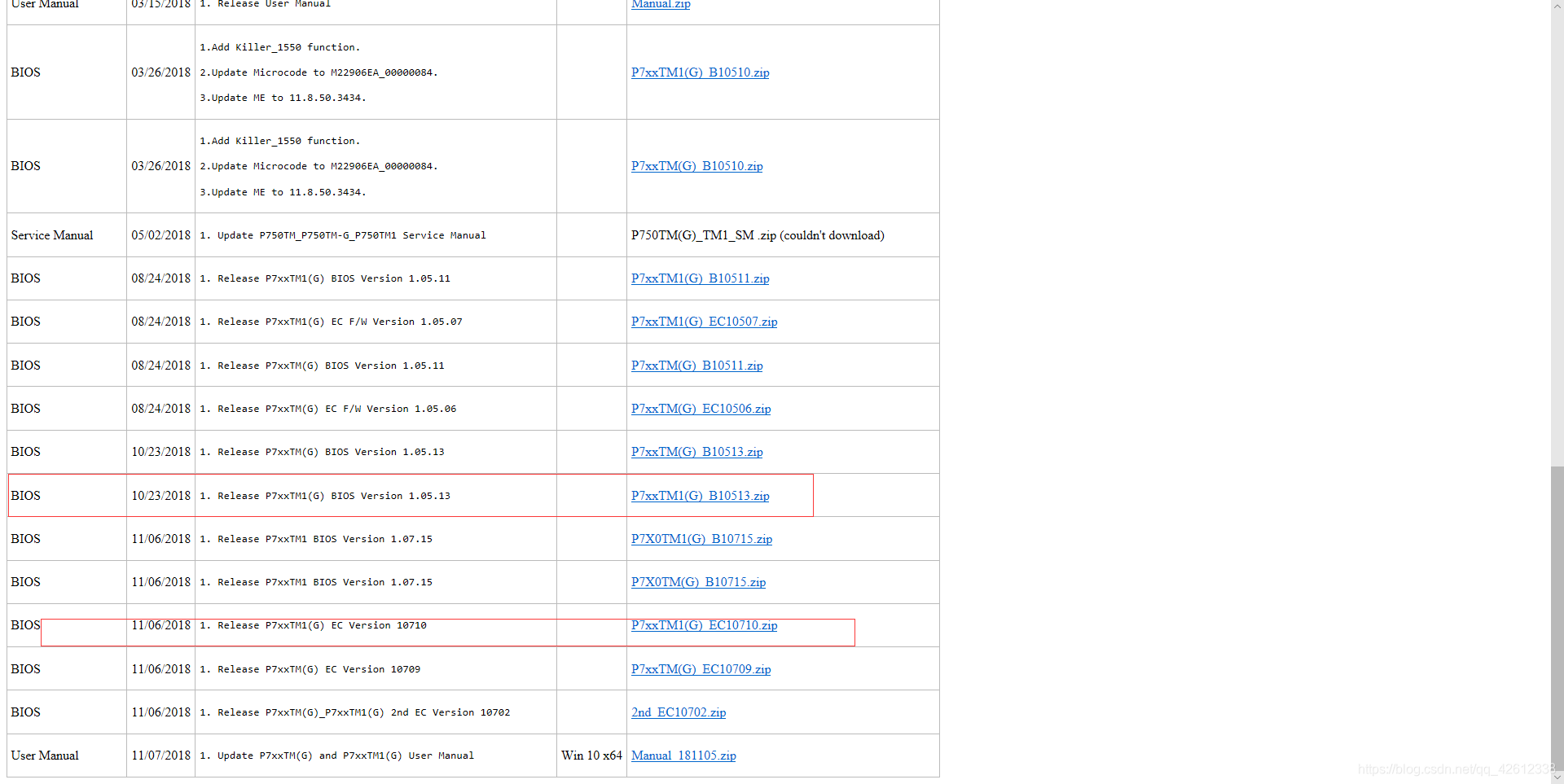Screen dimensions: 1564x784
Task: Click "Update Microcode" line in P7xxTM(G)_B10510.zip row
Action: [319, 166]
